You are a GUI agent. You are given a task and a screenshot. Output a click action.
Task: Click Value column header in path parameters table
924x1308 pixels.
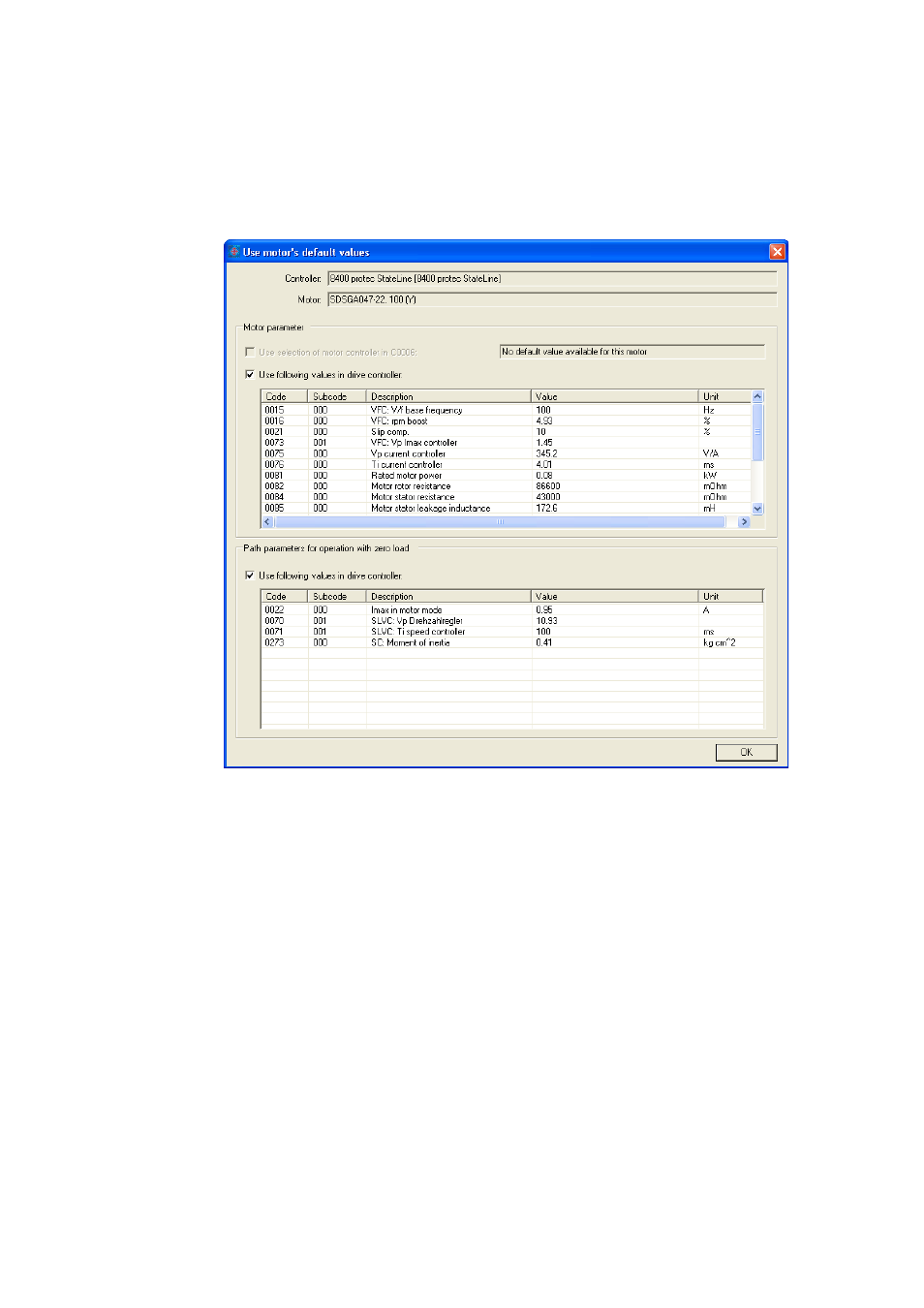(x=614, y=597)
